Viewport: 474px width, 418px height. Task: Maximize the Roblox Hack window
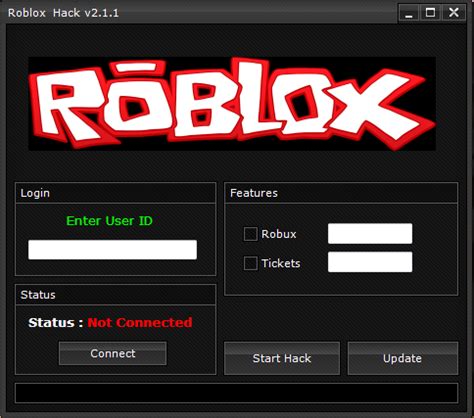[430, 14]
